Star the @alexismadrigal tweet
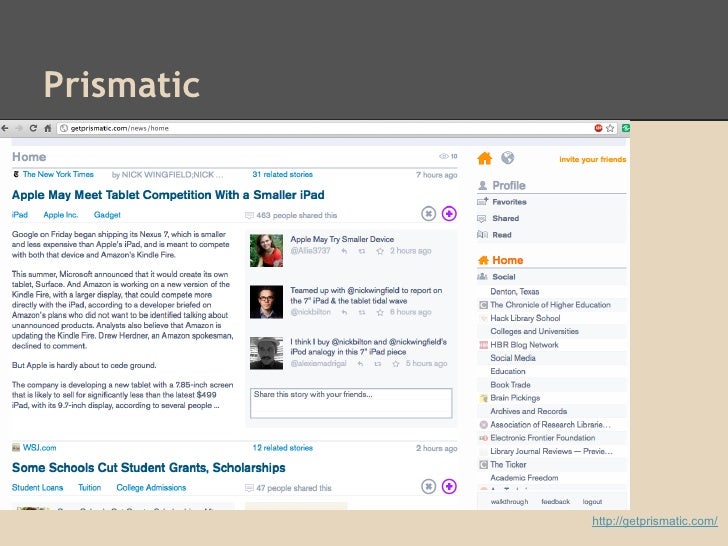Screen dimensions: 728x546 (x=396, y=364)
